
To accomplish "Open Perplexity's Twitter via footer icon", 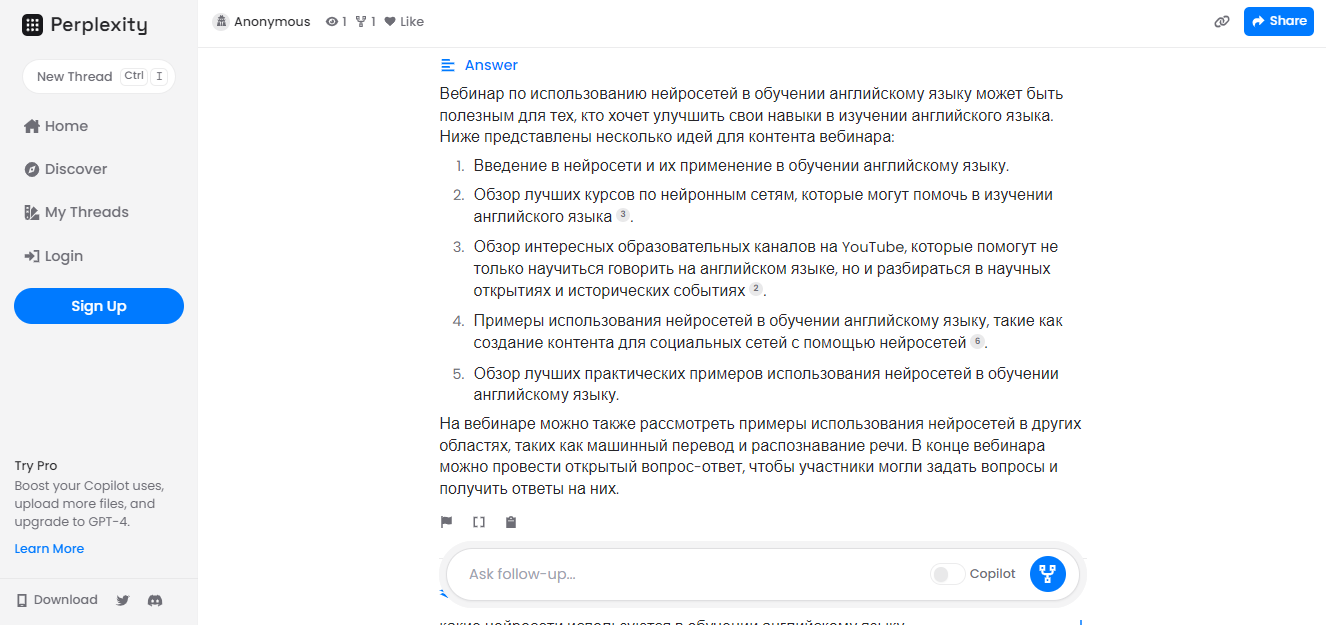I will click(122, 600).
